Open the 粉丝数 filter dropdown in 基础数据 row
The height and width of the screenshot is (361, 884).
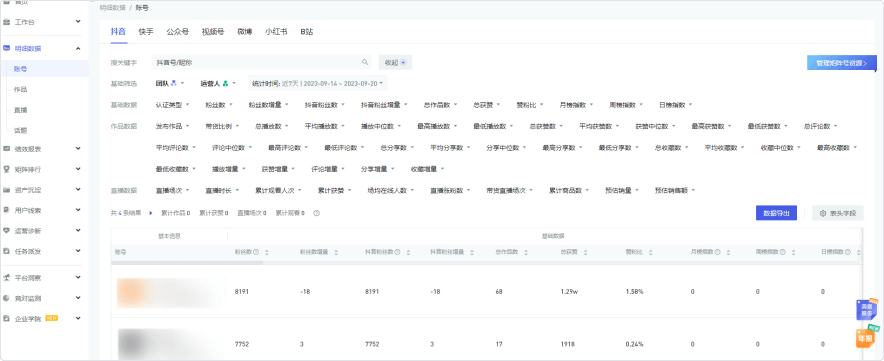coord(219,105)
